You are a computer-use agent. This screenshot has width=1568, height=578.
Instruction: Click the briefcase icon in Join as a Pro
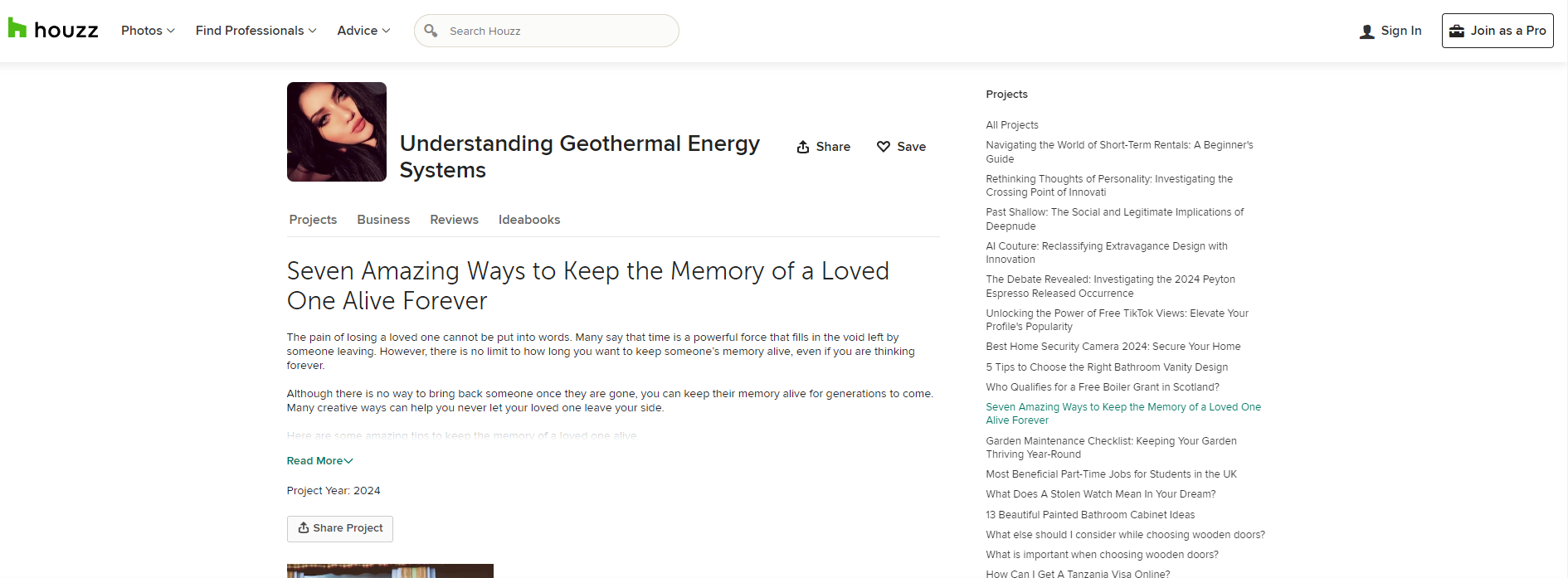coord(1456,31)
